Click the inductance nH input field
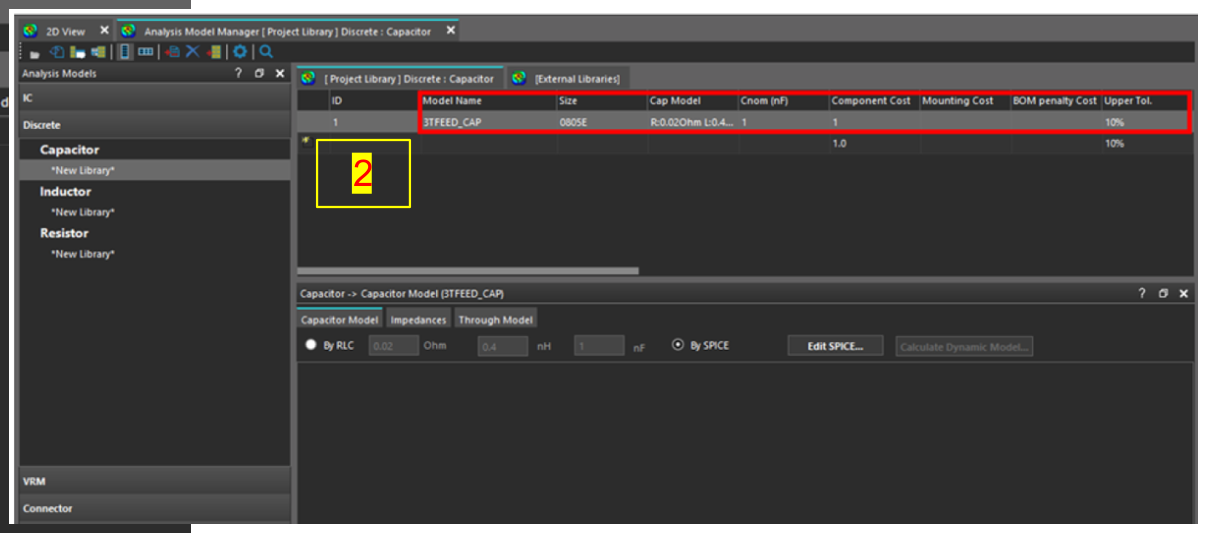The height and width of the screenshot is (533, 1207). [502, 346]
